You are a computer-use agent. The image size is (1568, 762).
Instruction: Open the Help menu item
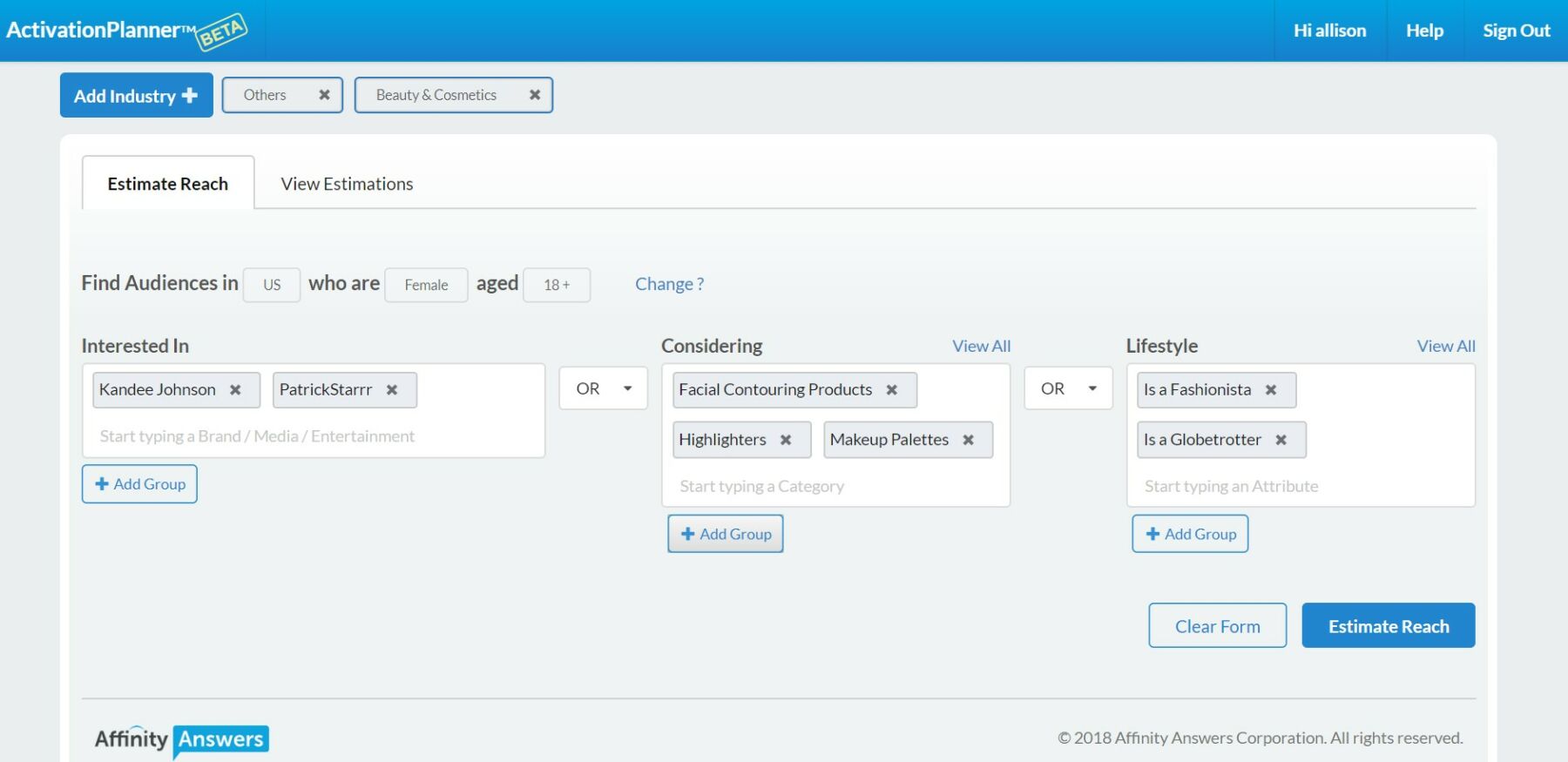click(1424, 30)
